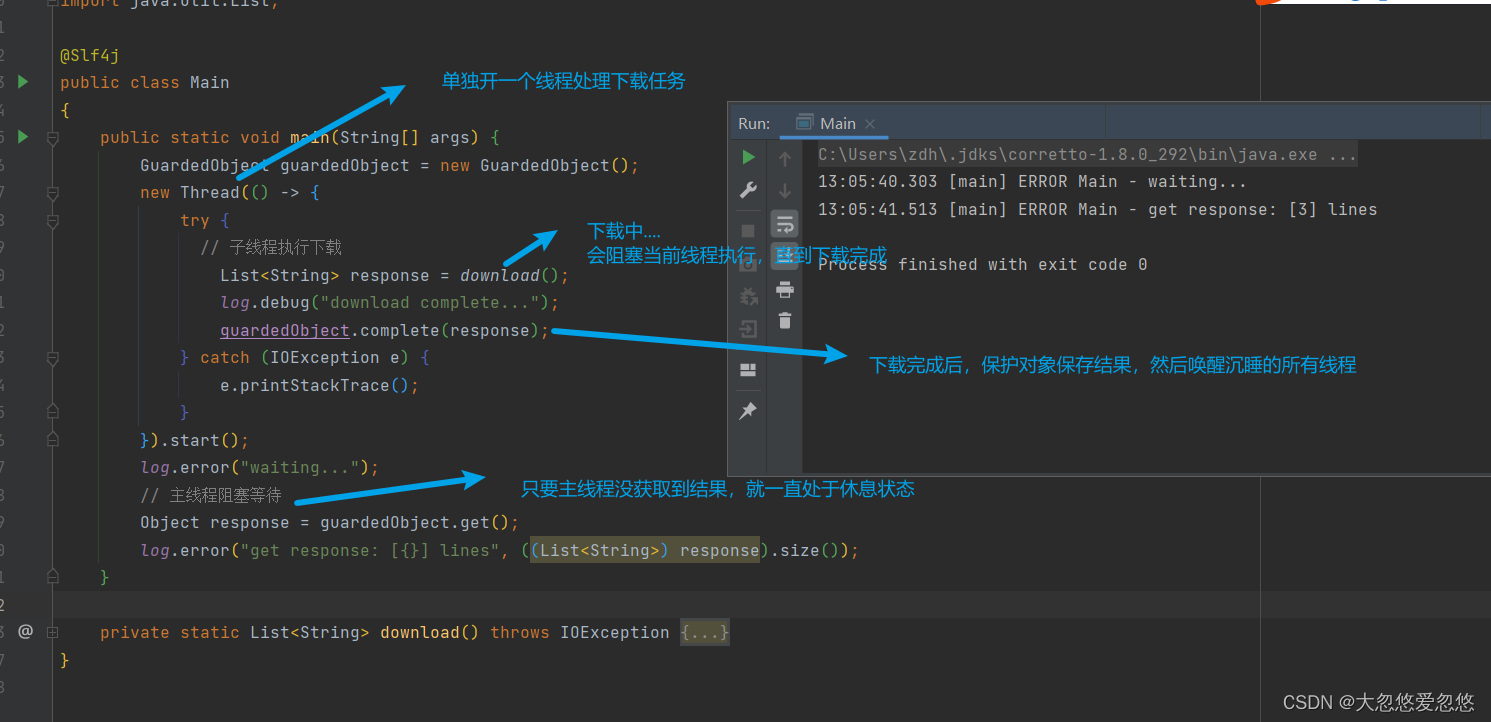Image resolution: width=1491 pixels, height=722 pixels.
Task: Click the 'Run:' tool window label
Action: tap(754, 124)
